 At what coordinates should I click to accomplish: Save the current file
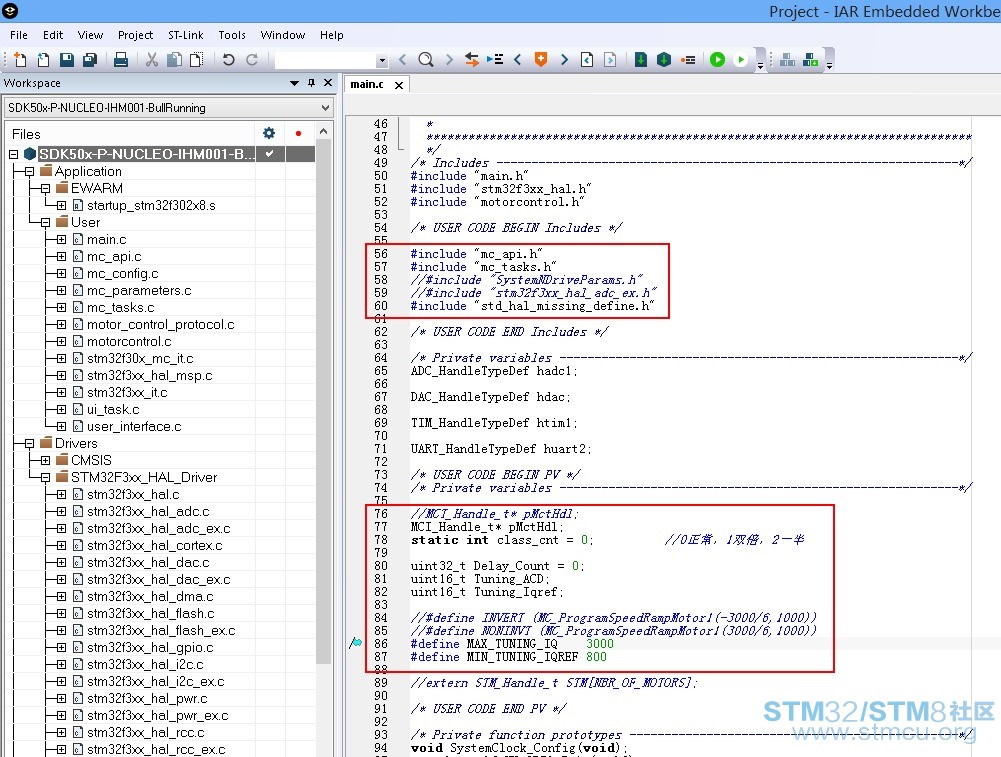tap(66, 60)
